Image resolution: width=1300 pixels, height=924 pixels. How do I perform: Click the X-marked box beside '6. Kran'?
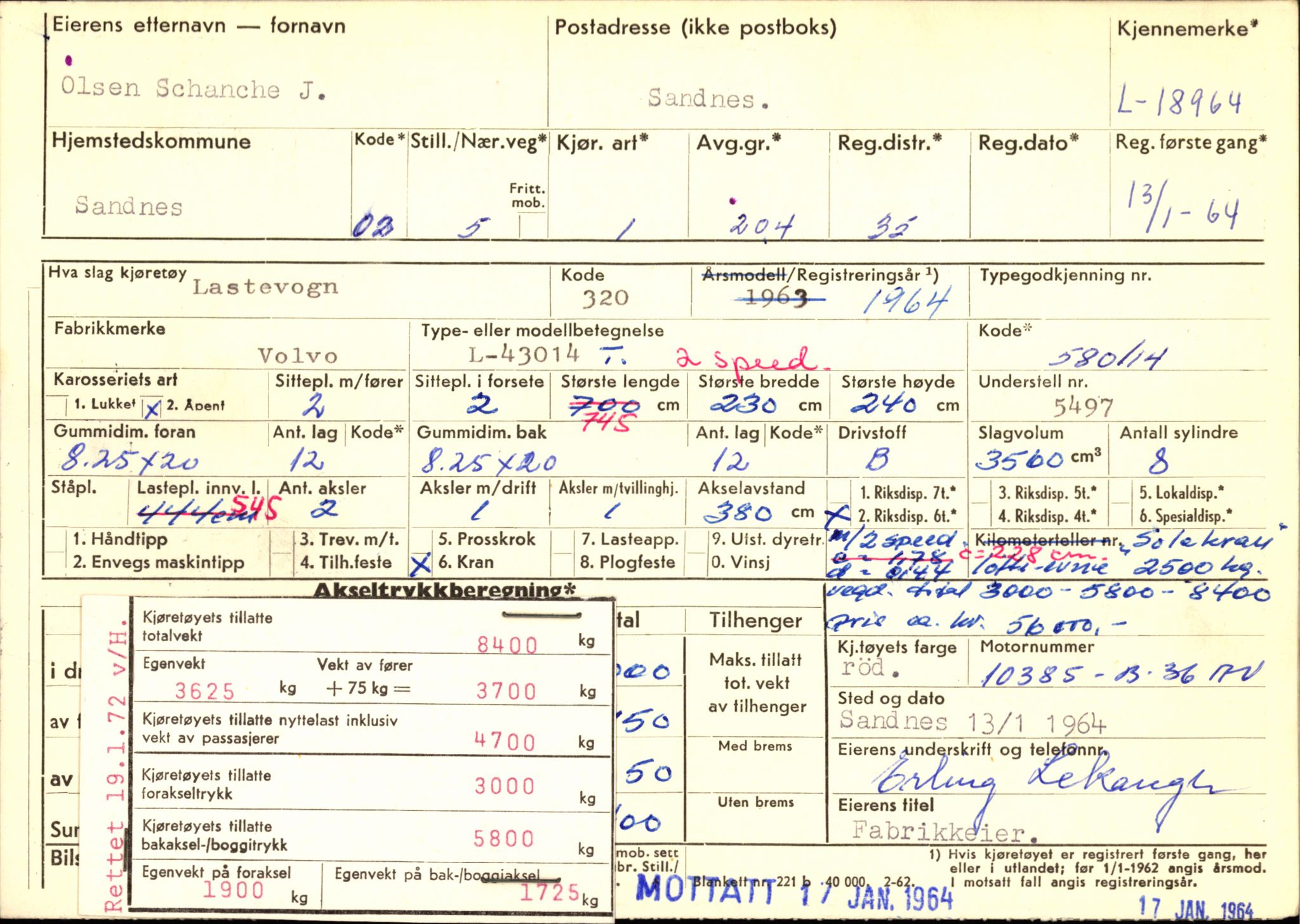(420, 563)
